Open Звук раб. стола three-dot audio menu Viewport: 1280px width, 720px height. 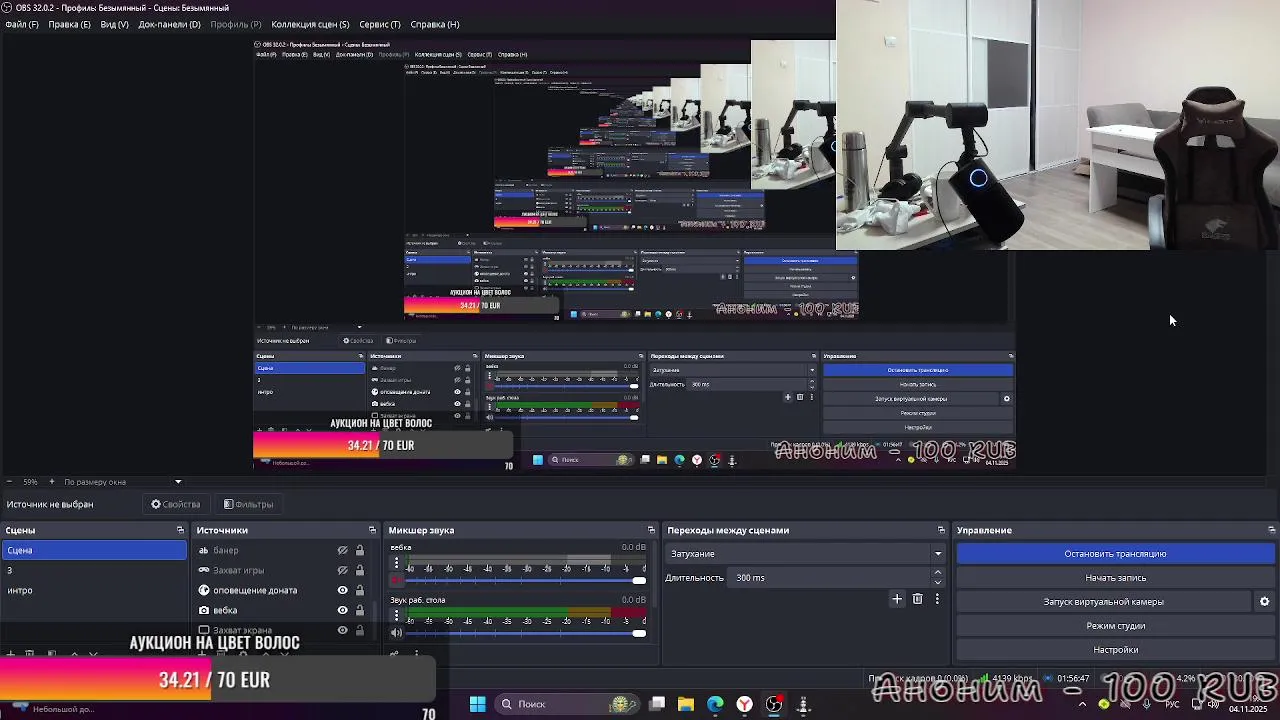[x=396, y=615]
